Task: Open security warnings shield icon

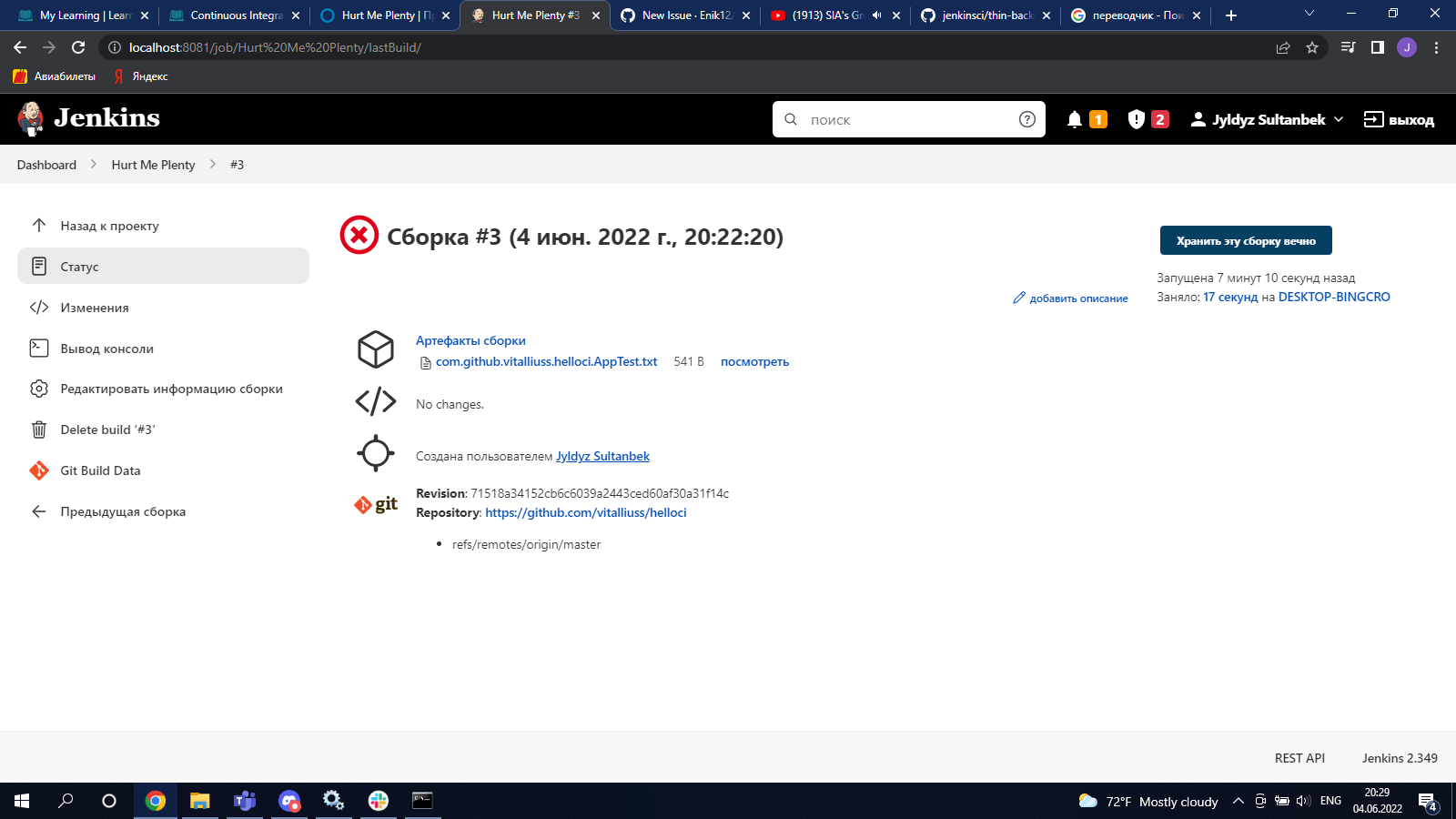Action: click(1136, 119)
